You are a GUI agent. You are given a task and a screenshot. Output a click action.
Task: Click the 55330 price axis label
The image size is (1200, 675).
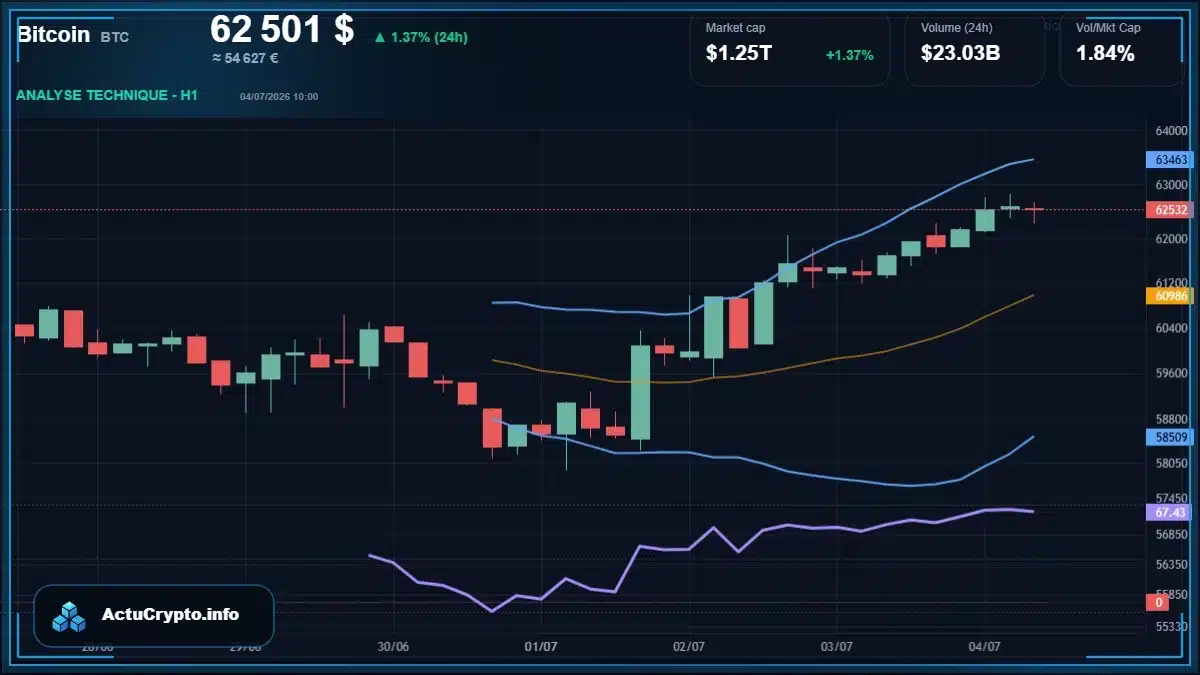tap(1171, 626)
